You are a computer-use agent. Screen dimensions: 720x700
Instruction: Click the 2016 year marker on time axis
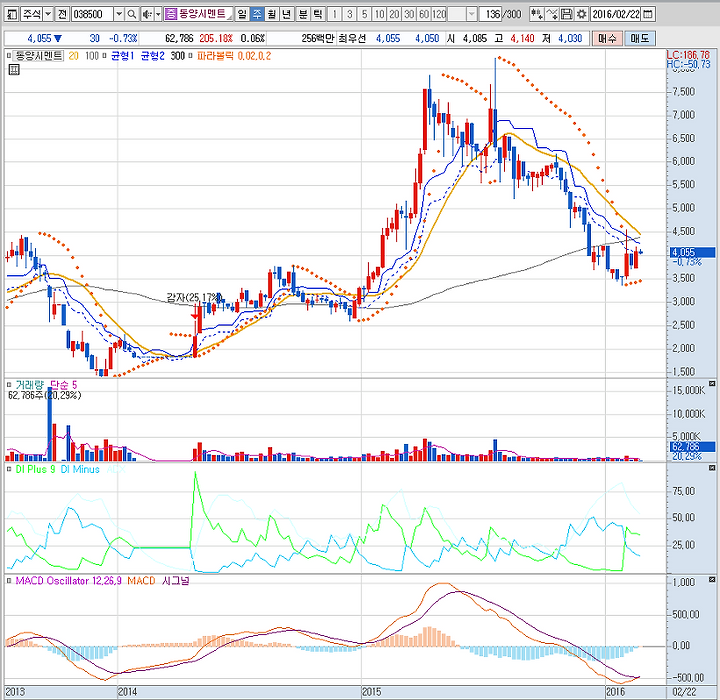point(615,692)
